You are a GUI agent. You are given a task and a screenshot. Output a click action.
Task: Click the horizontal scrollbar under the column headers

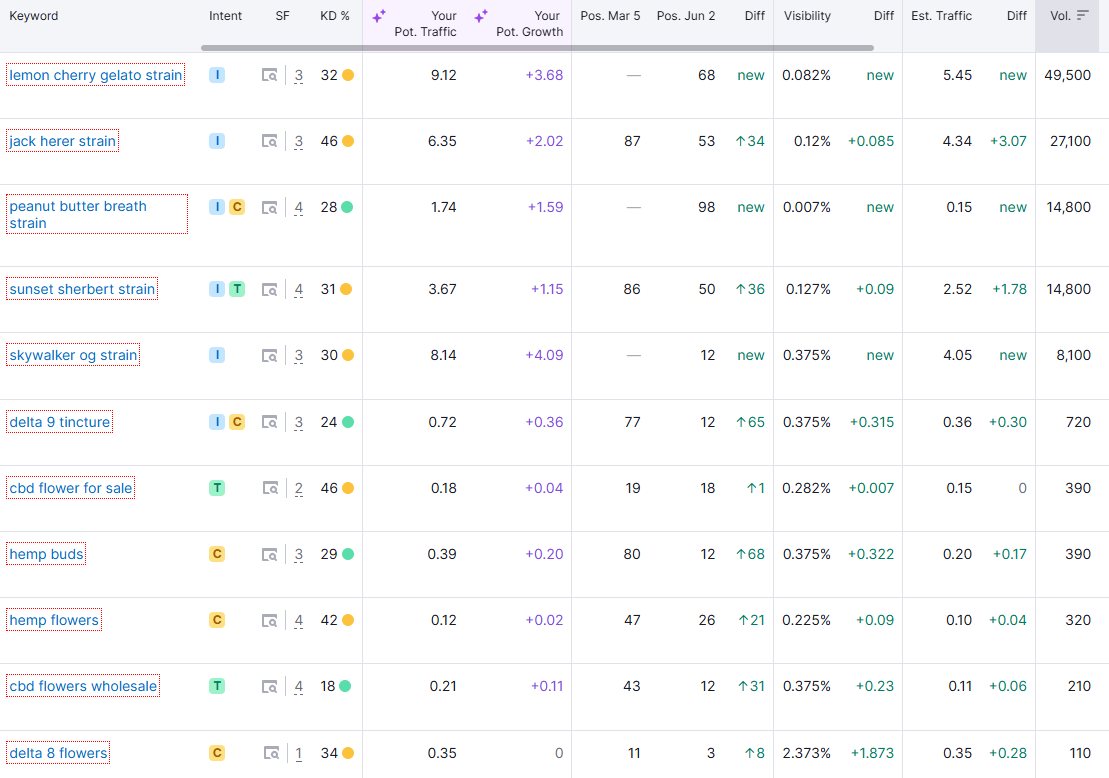tap(538, 48)
